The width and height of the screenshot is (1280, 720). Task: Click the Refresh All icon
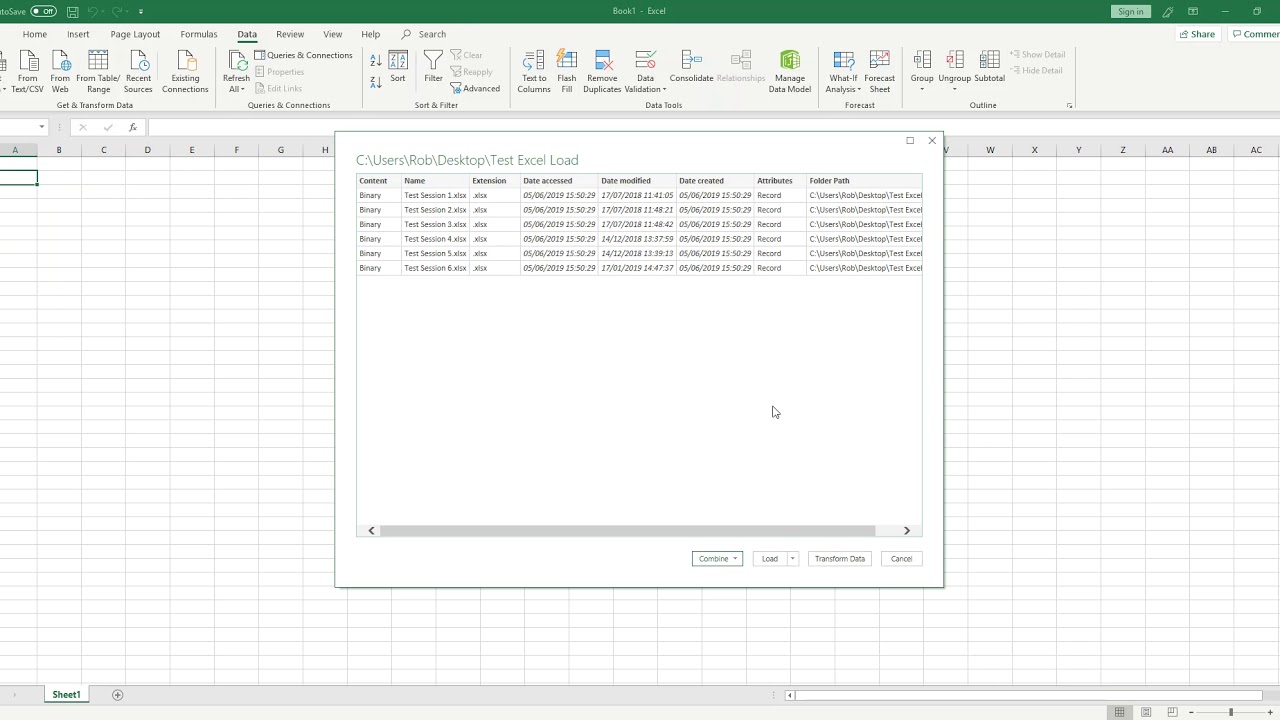click(x=236, y=62)
